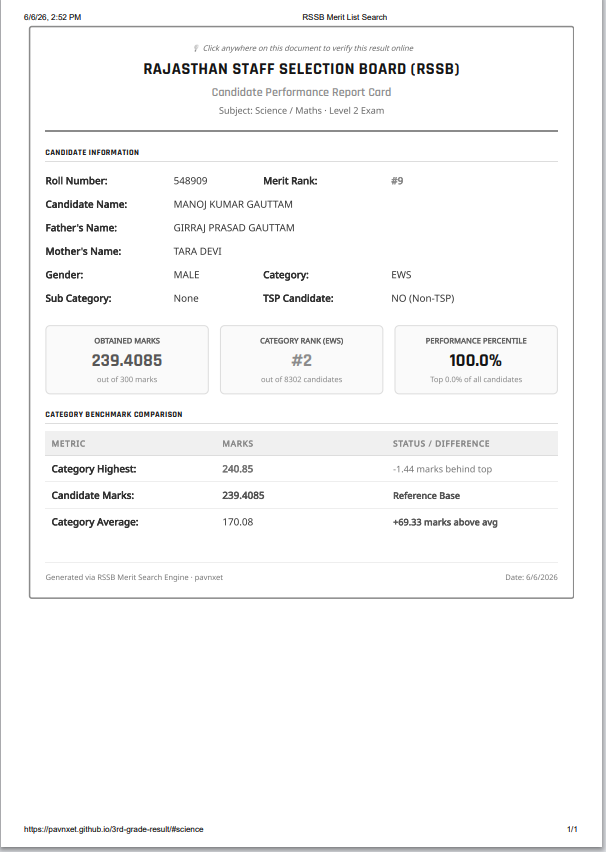606x852 pixels.
Task: Click the CANDIDATE INFORMATION section heading
Action: (x=92, y=152)
